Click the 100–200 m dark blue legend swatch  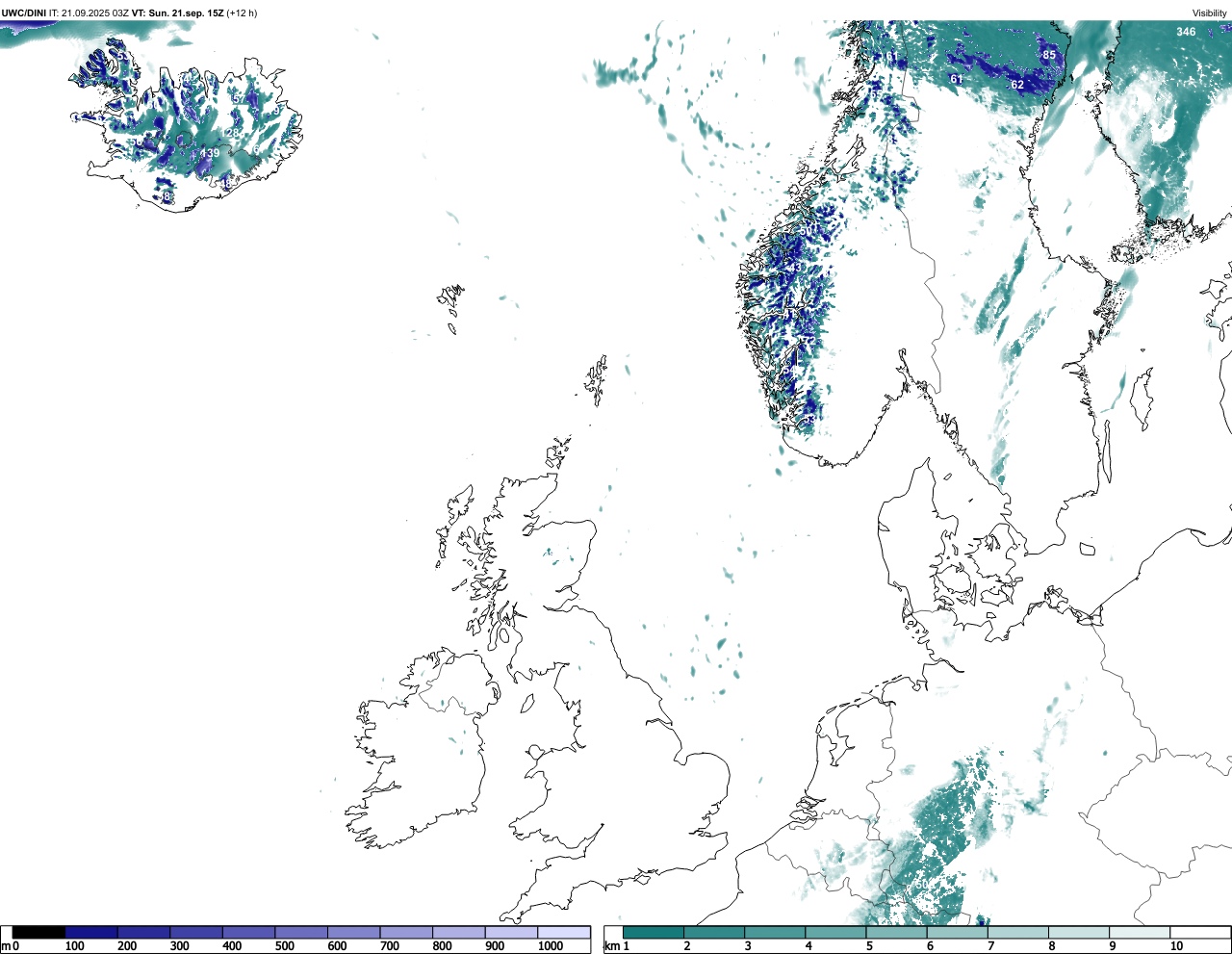[x=91, y=932]
